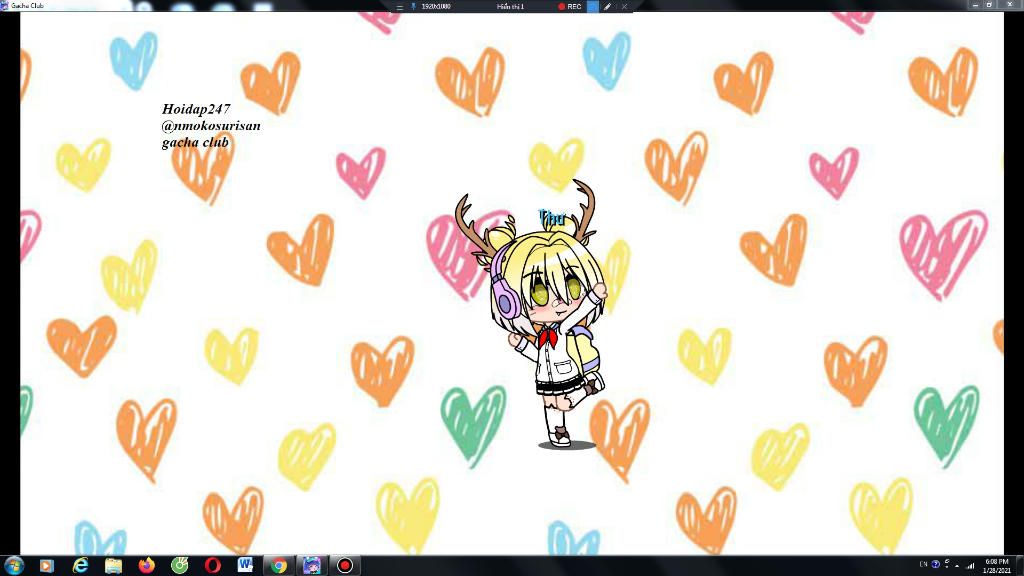1024x576 pixels.
Task: Open the screen recorder taskbar icon
Action: (345, 566)
